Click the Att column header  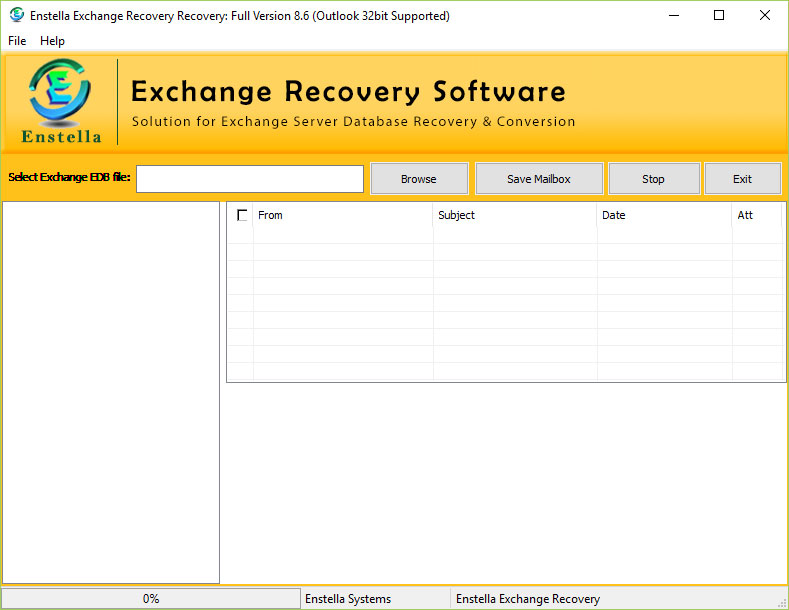click(757, 215)
